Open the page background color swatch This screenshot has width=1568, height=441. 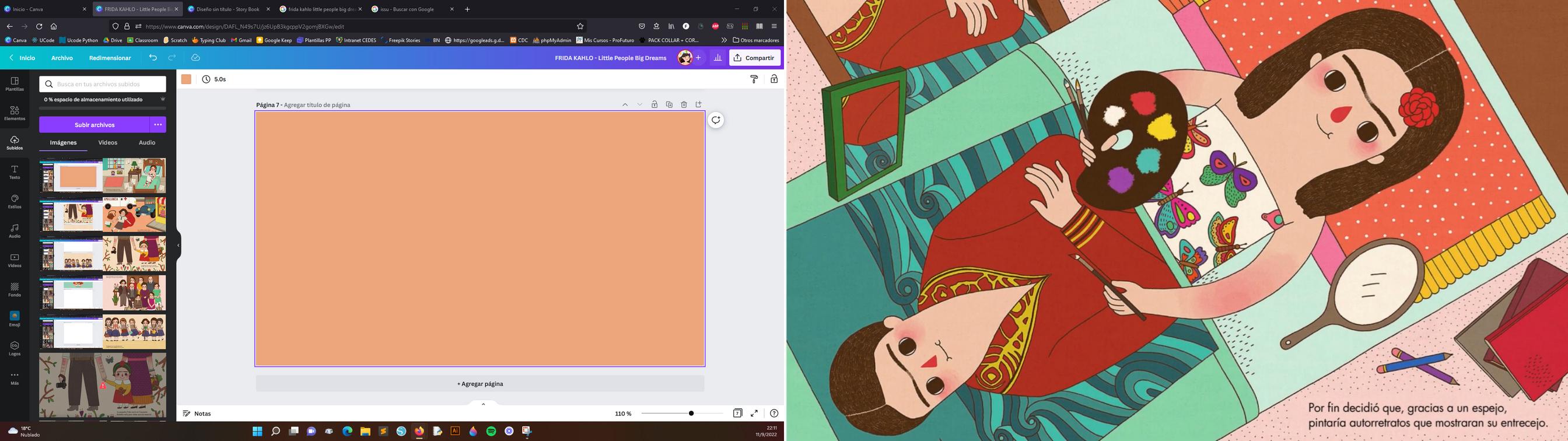[186, 79]
